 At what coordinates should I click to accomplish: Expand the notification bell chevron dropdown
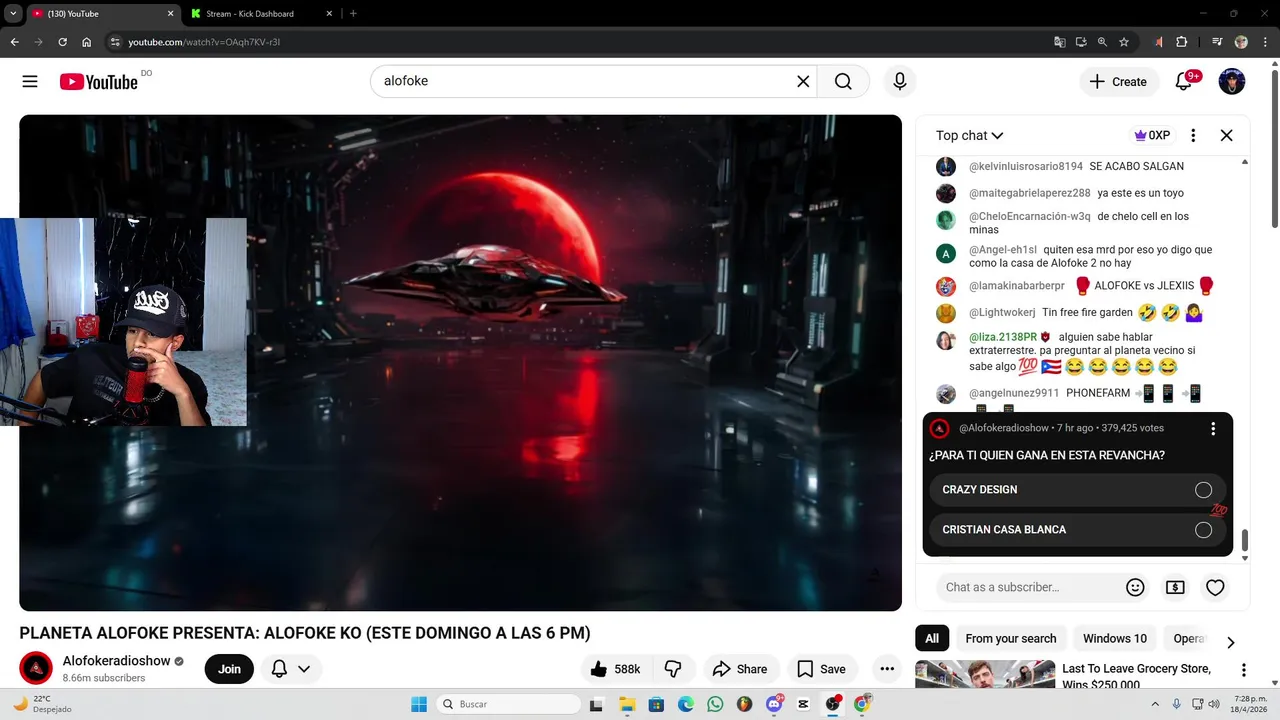304,669
